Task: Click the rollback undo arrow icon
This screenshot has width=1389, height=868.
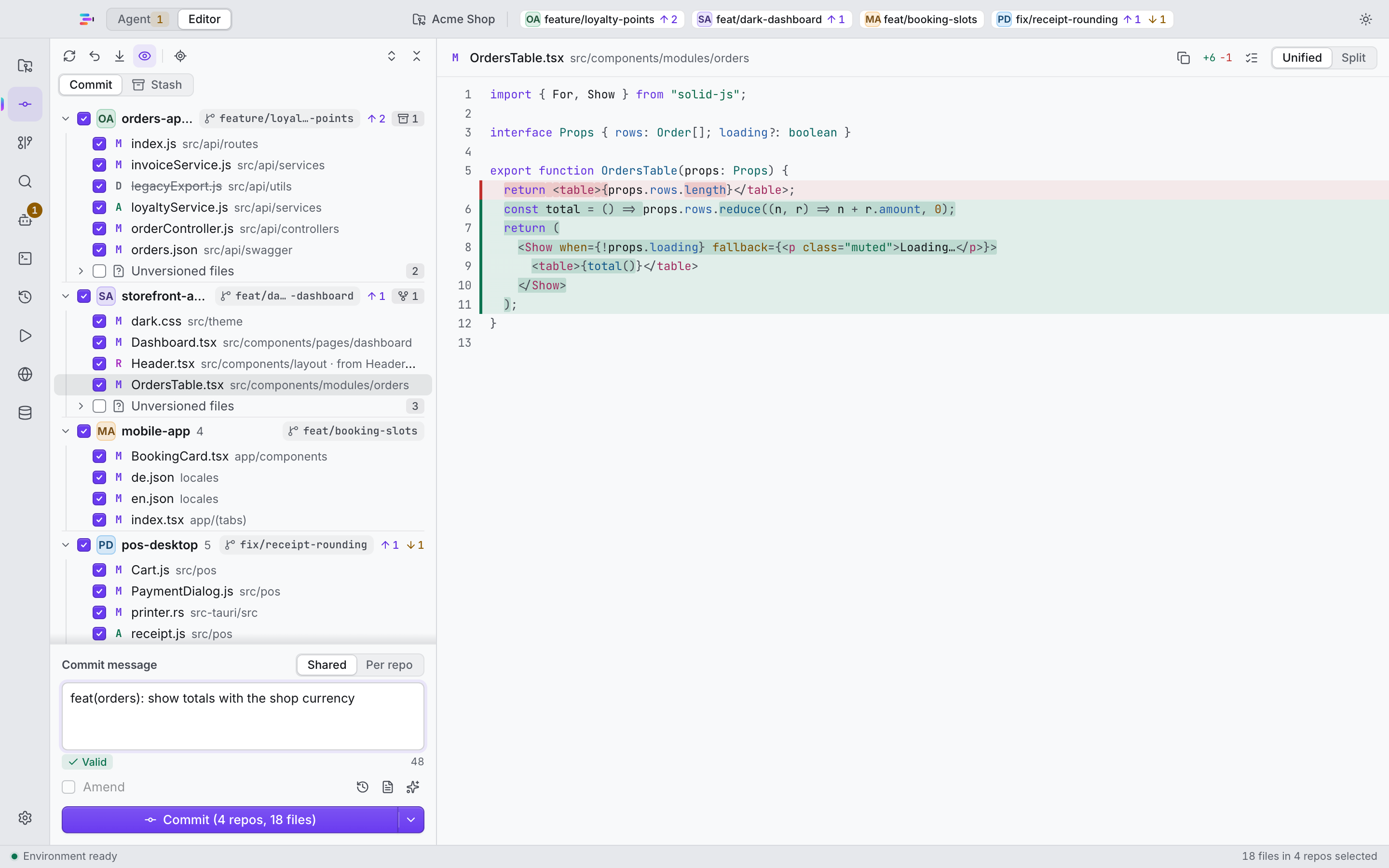Action: 95,55
